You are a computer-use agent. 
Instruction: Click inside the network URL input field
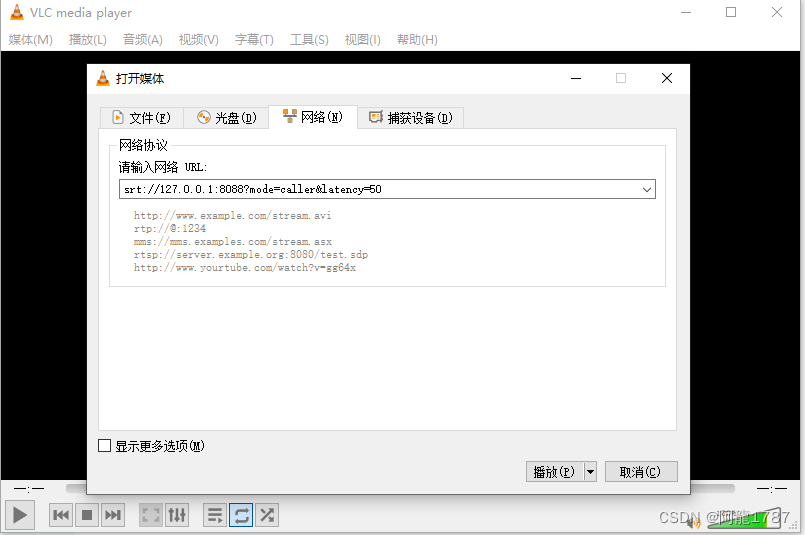click(380, 189)
